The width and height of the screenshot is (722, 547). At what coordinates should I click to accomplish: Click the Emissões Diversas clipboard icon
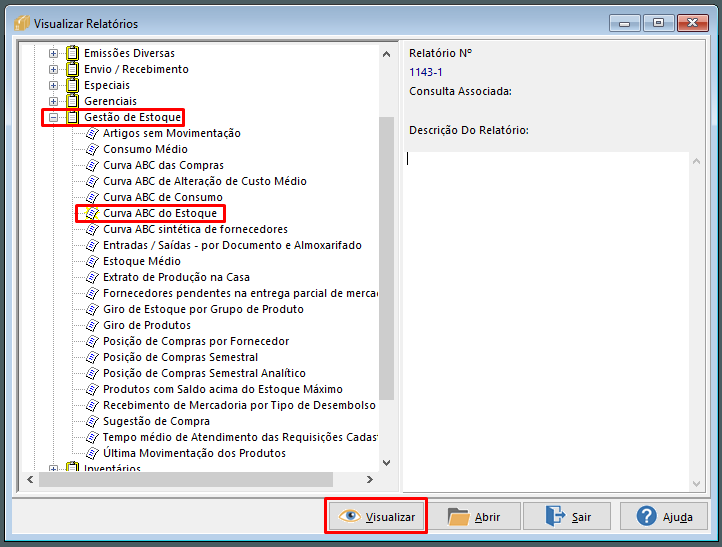pos(72,53)
